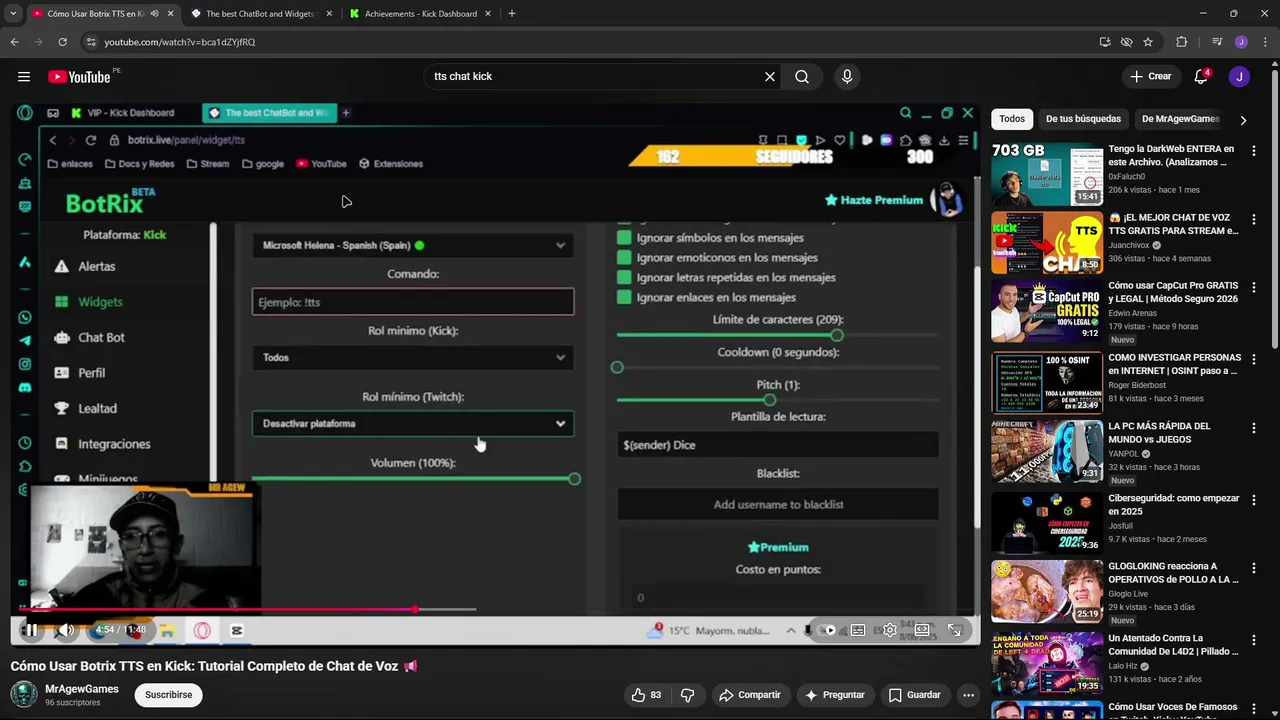Open options menu for GLOGLOKING video
1280x720 pixels.
1254,568
